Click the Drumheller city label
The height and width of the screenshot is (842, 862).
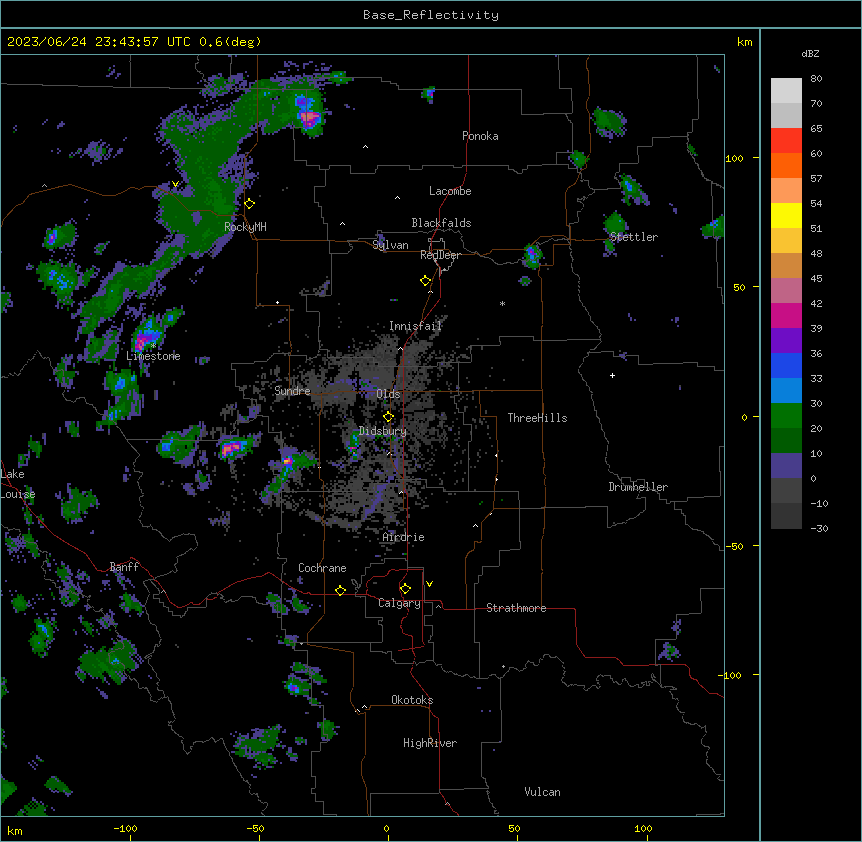tap(638, 487)
